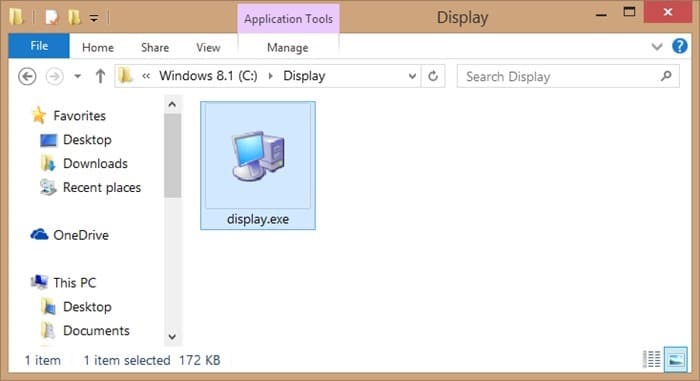This screenshot has height=381, width=700.
Task: Open the address bar history dropdown
Action: click(412, 76)
